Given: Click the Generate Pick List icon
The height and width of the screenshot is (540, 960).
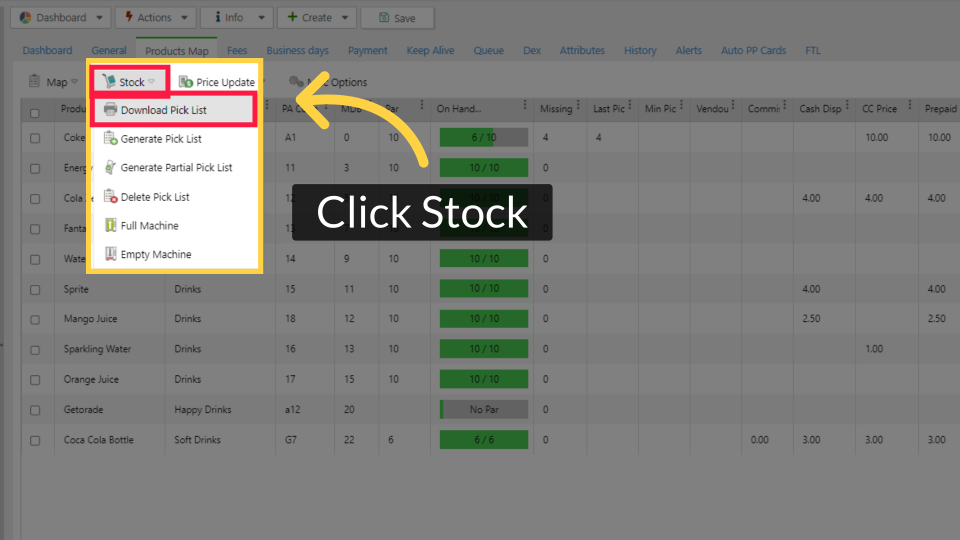Looking at the screenshot, I should coord(110,138).
